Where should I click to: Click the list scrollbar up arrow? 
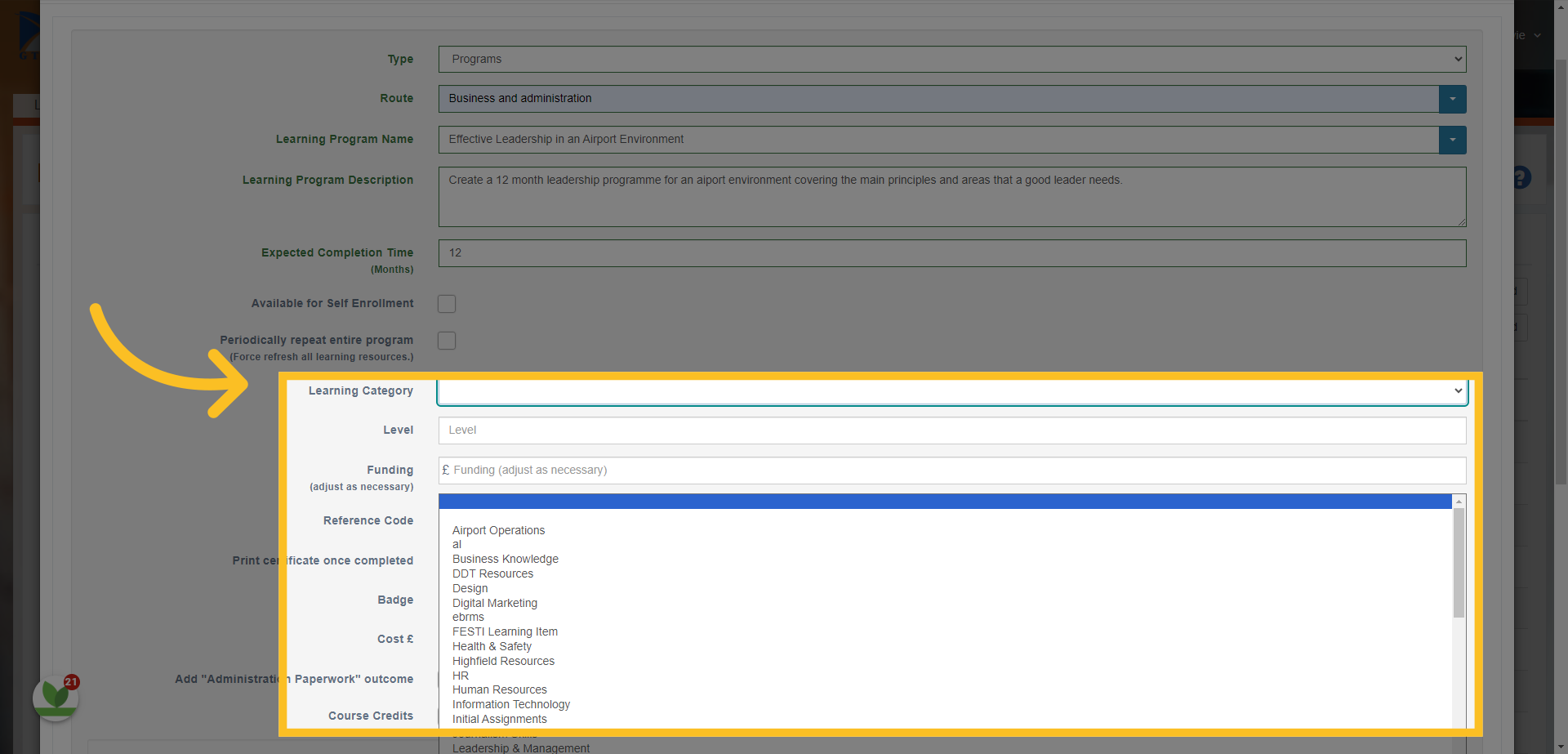1459,502
